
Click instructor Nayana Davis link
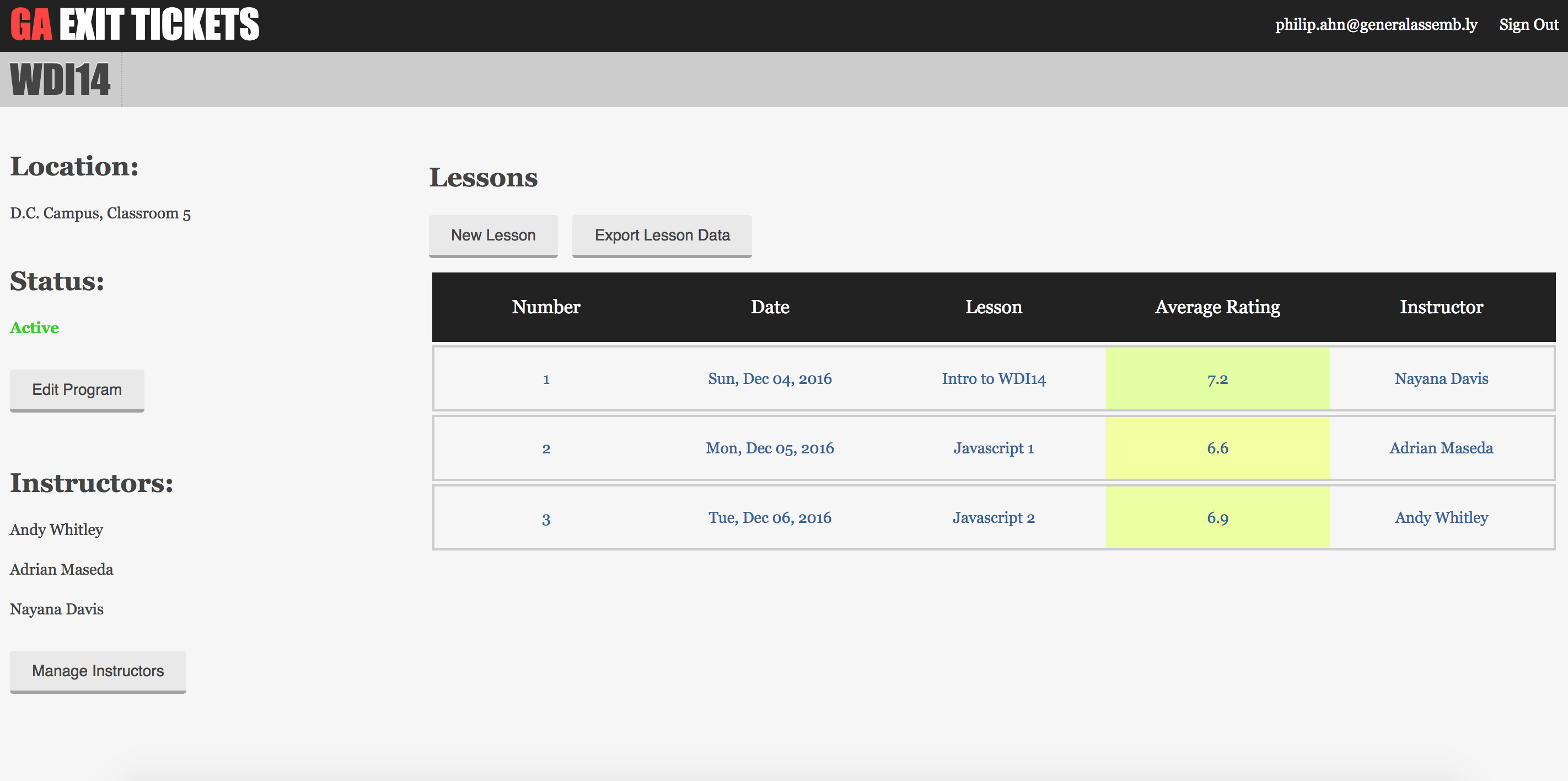click(x=1441, y=378)
